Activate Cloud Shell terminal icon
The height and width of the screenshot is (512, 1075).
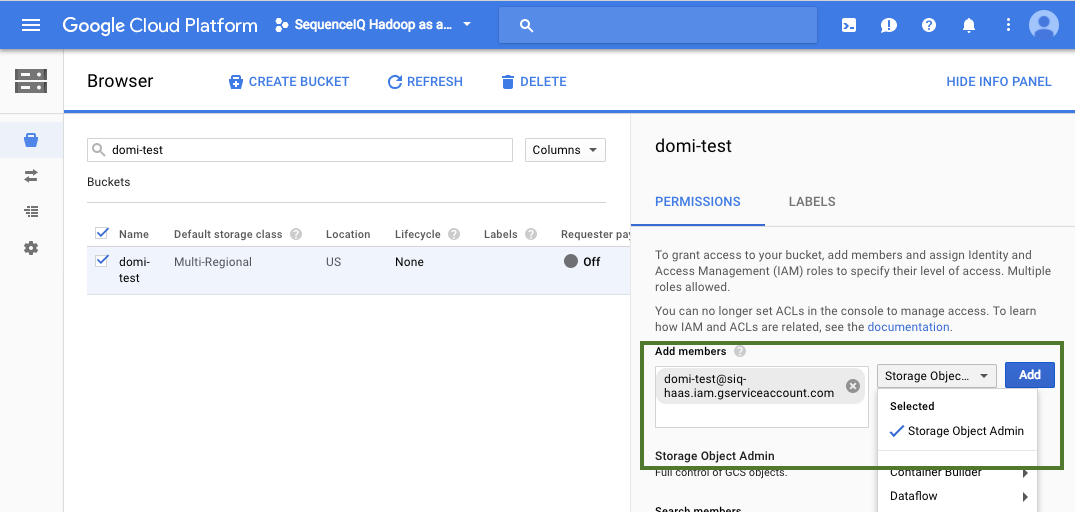pos(849,25)
